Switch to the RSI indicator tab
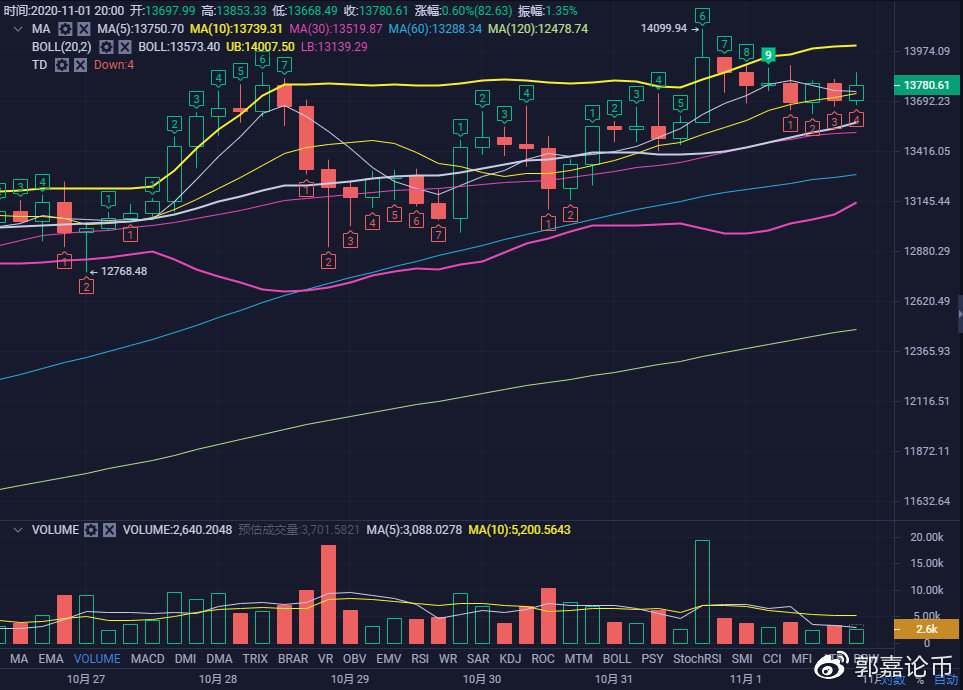This screenshot has width=963, height=690. (419, 659)
